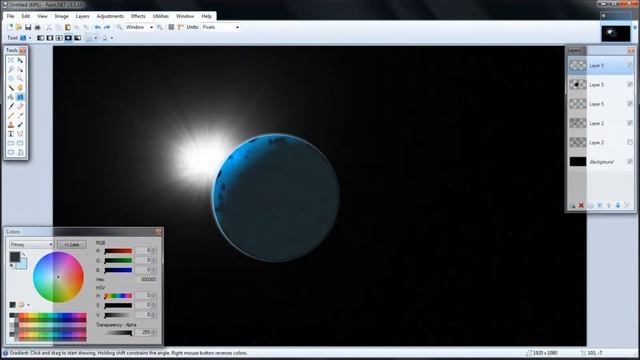Screen dimensions: 640x360
Task: Select the Clone Stamp tool
Action: pos(11,124)
